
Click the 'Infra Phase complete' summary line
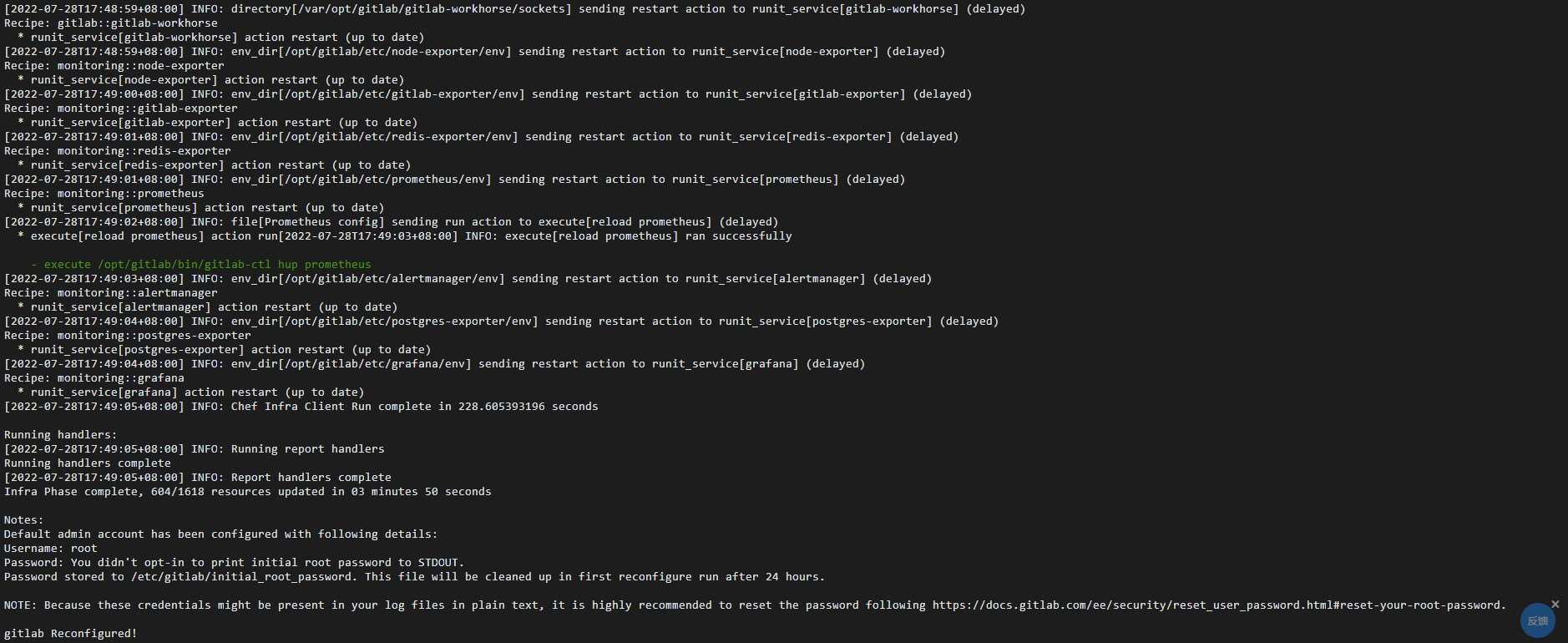click(x=248, y=492)
